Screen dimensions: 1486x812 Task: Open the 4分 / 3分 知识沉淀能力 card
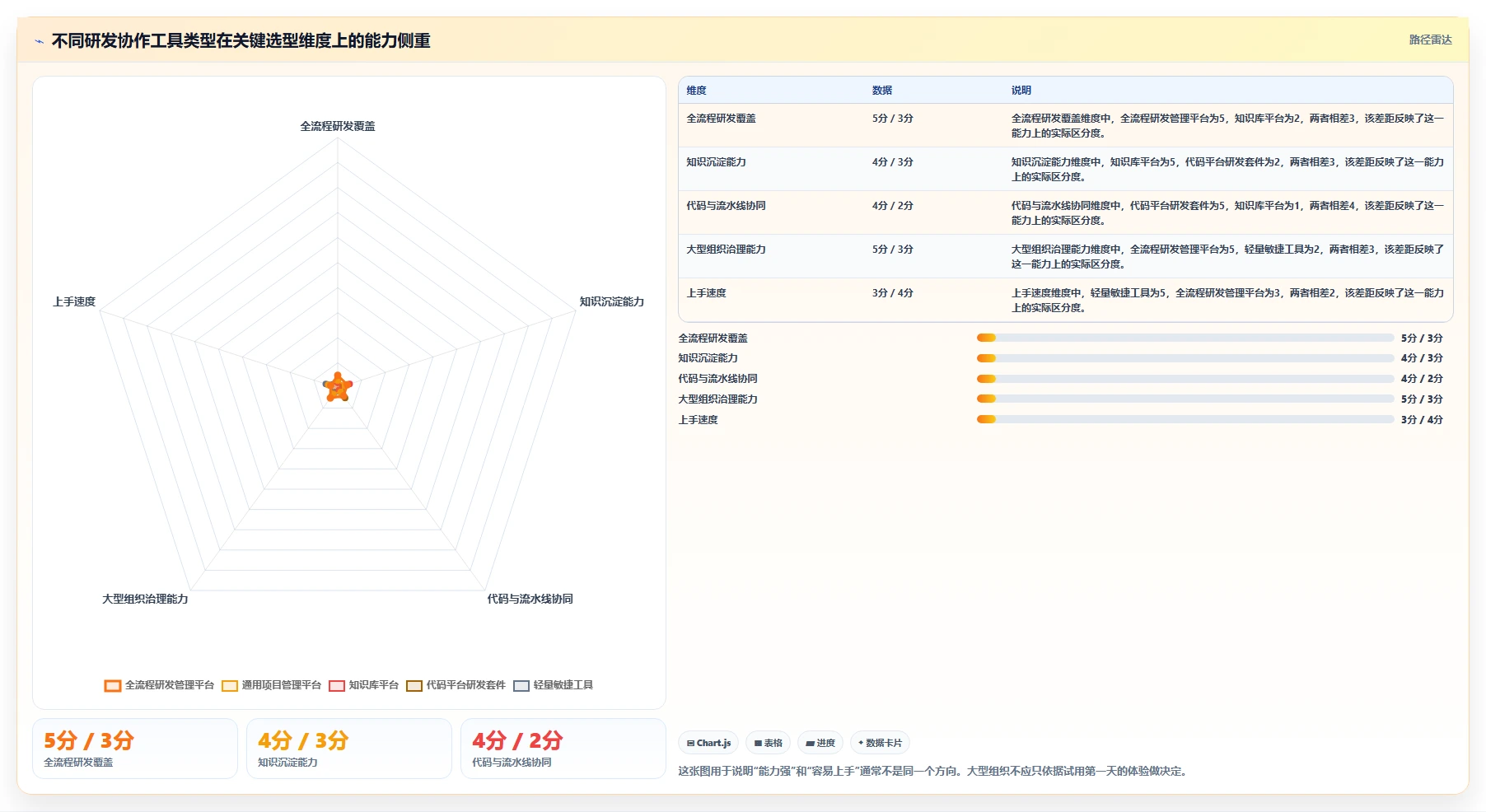[x=349, y=749]
